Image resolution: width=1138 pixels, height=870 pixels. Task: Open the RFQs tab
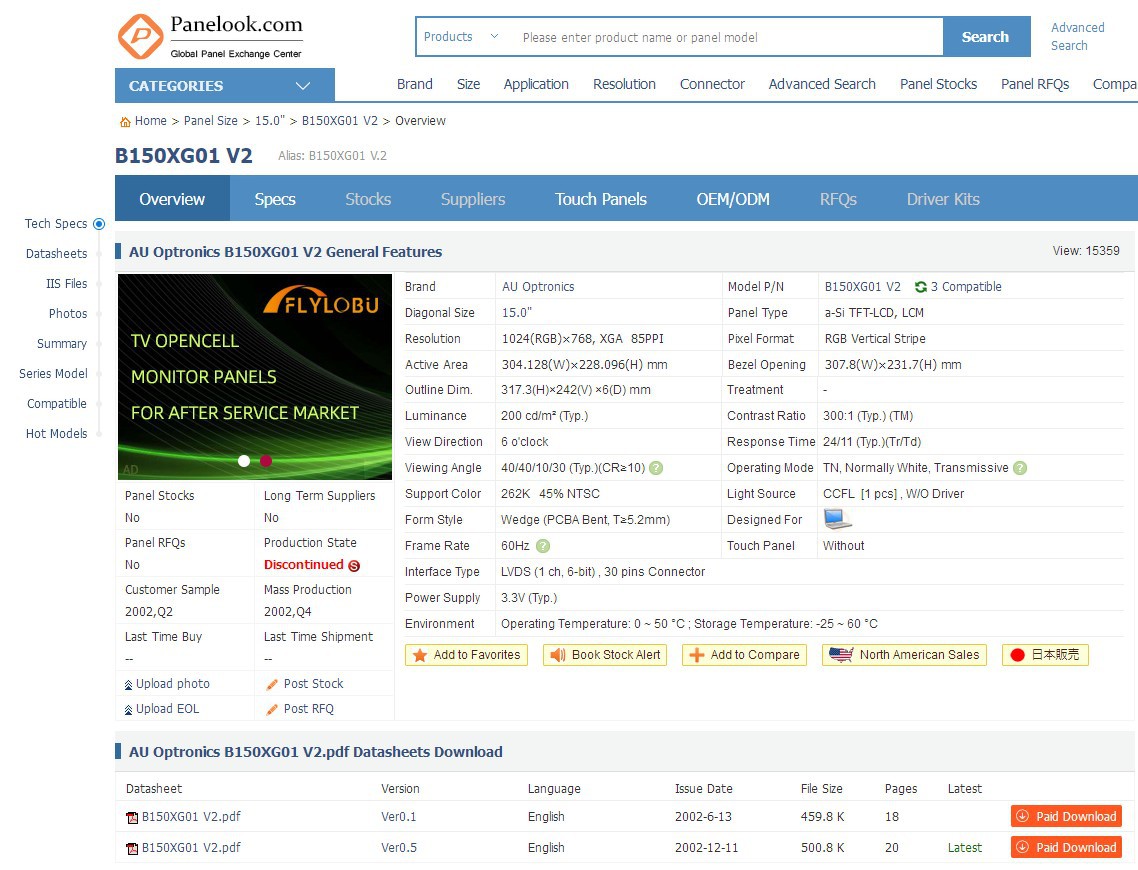coord(838,199)
